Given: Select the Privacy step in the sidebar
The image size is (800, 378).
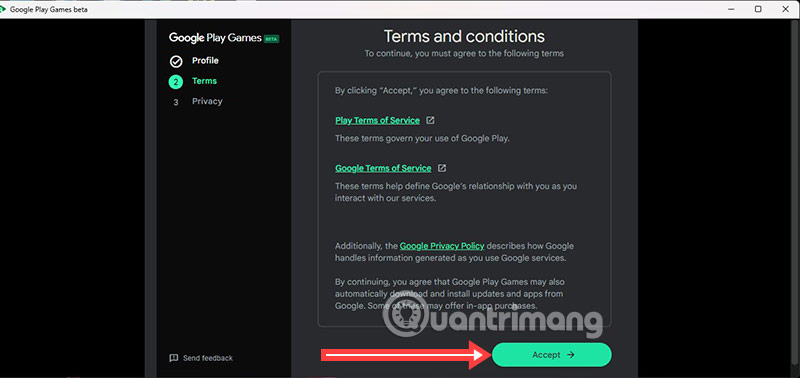Looking at the screenshot, I should click(x=207, y=102).
